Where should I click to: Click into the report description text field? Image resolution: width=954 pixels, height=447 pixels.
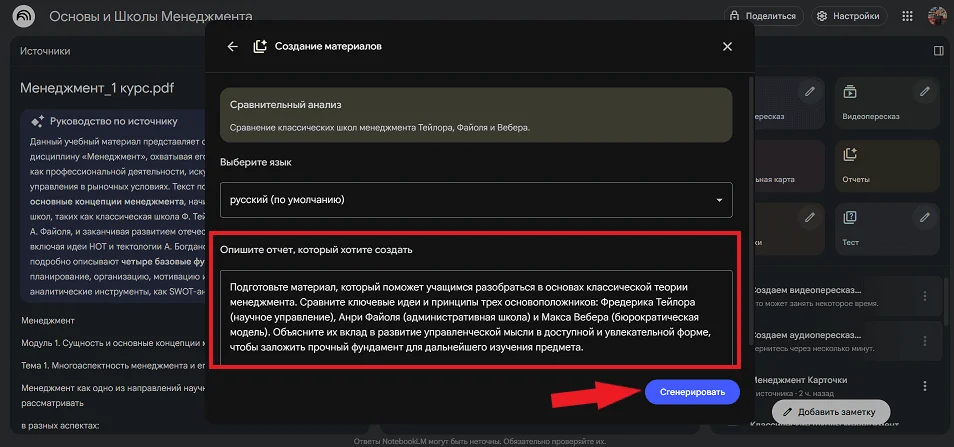click(476, 318)
